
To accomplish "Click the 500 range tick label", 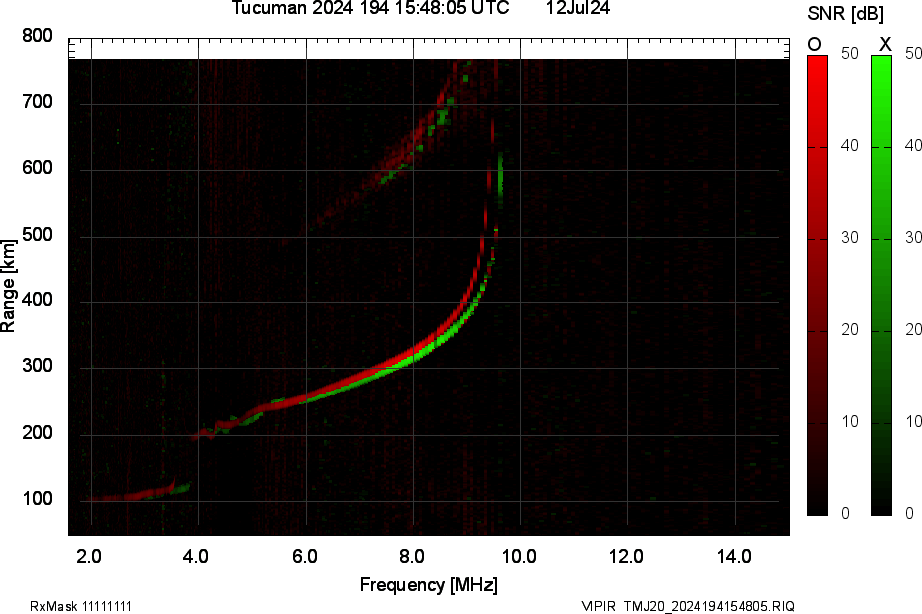I will (38, 235).
